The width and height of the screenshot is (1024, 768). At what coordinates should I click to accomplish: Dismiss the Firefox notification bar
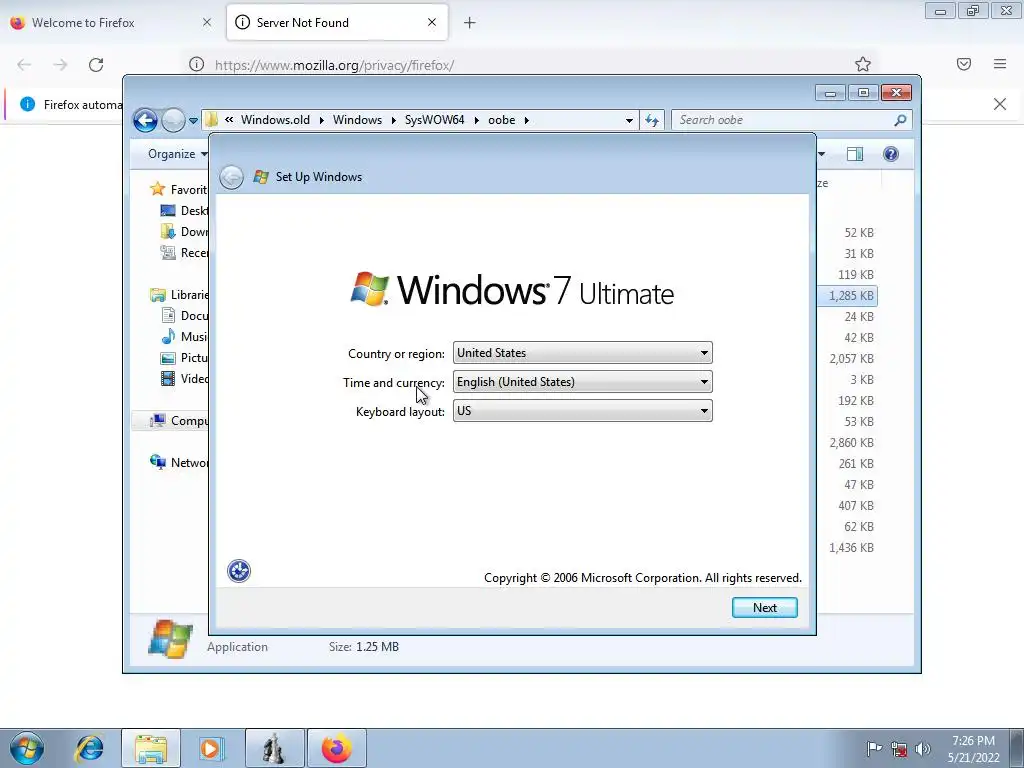pyautogui.click(x=1000, y=104)
